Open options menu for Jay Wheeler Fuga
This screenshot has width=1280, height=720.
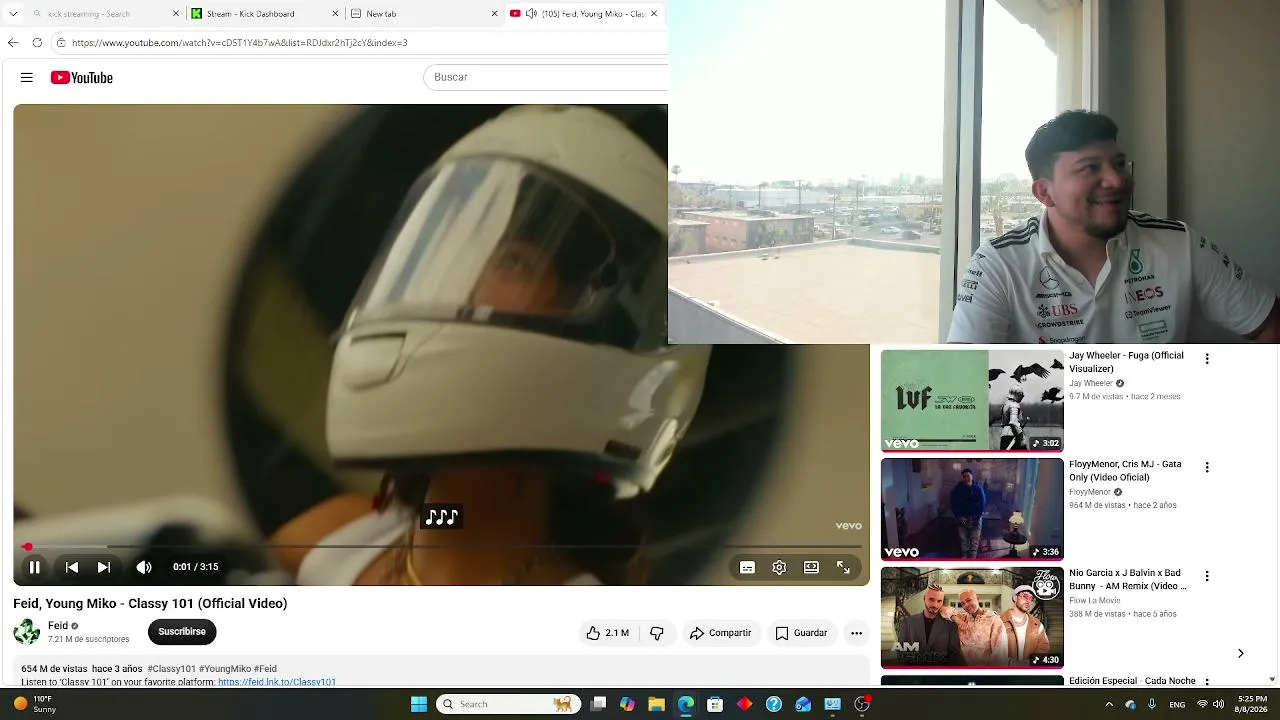pos(1207,359)
